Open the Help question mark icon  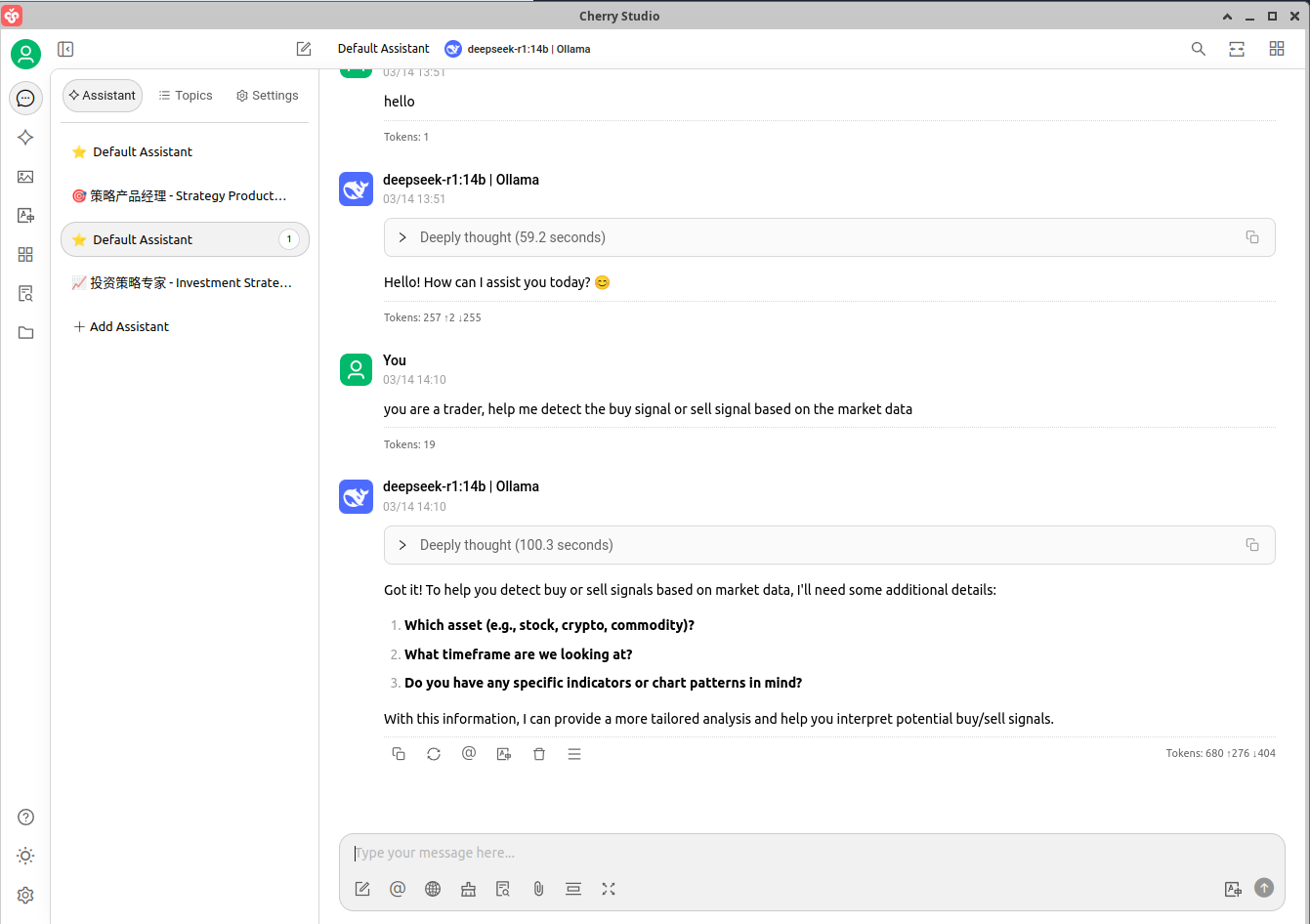click(26, 818)
